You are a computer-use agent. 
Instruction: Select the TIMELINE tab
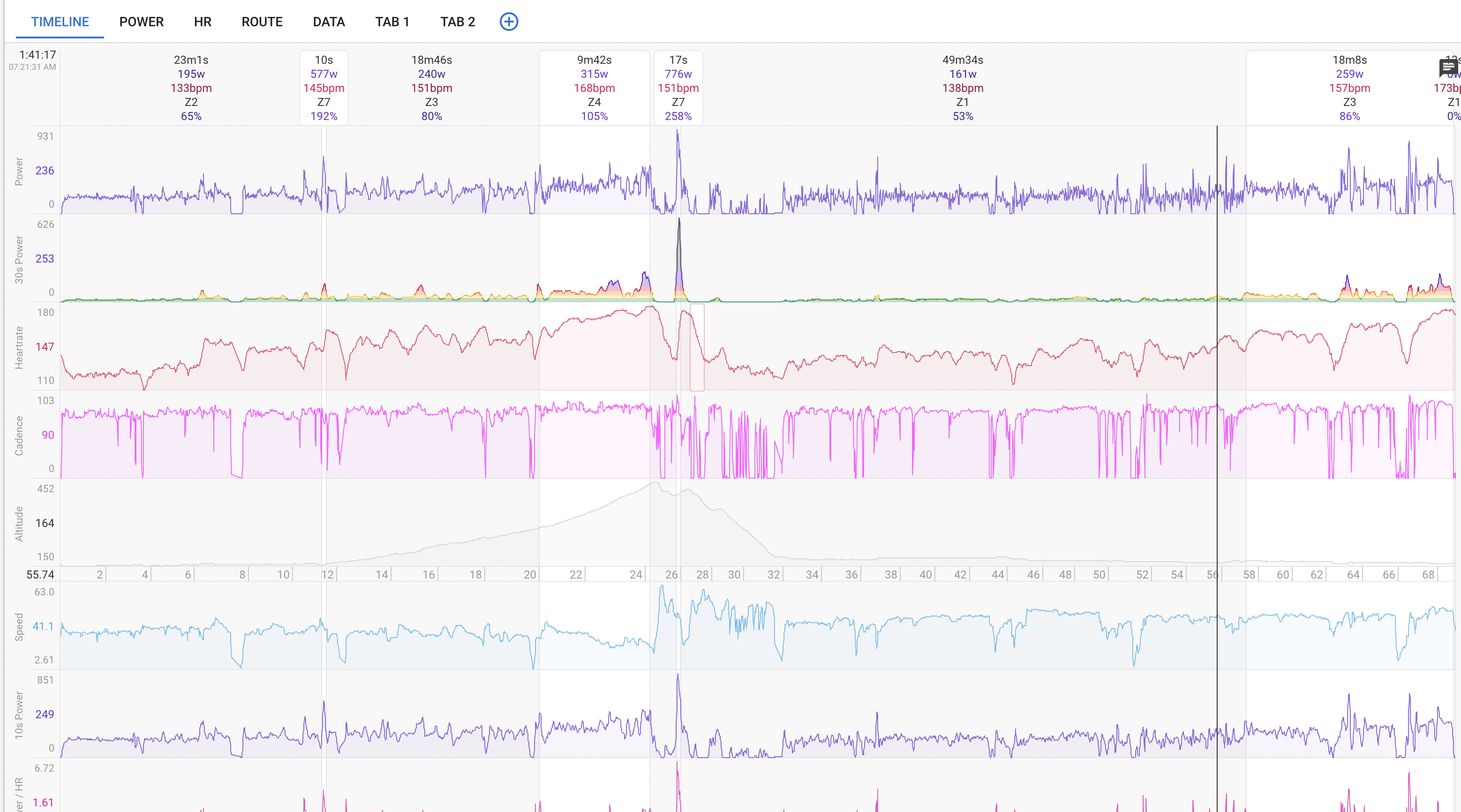pyautogui.click(x=60, y=22)
